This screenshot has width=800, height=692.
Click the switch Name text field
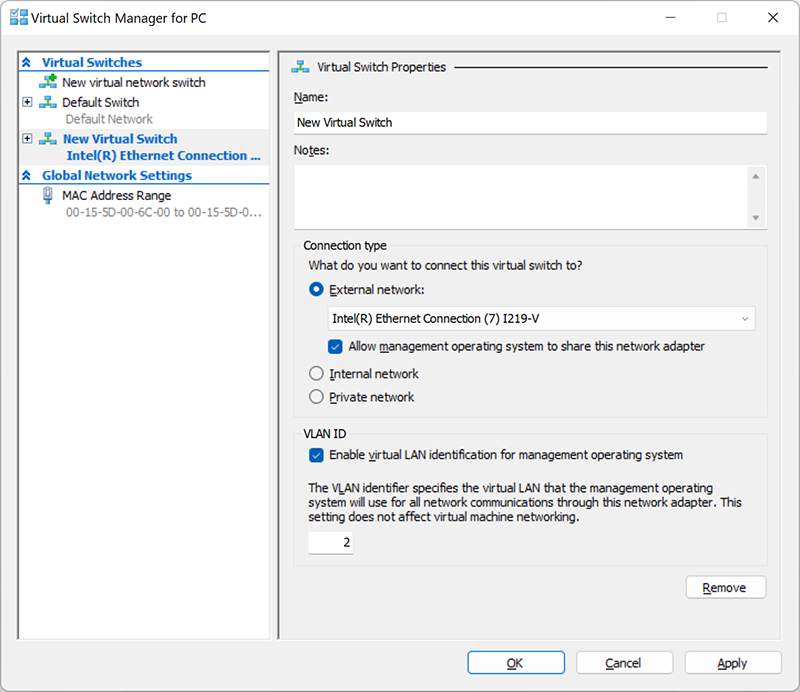530,122
